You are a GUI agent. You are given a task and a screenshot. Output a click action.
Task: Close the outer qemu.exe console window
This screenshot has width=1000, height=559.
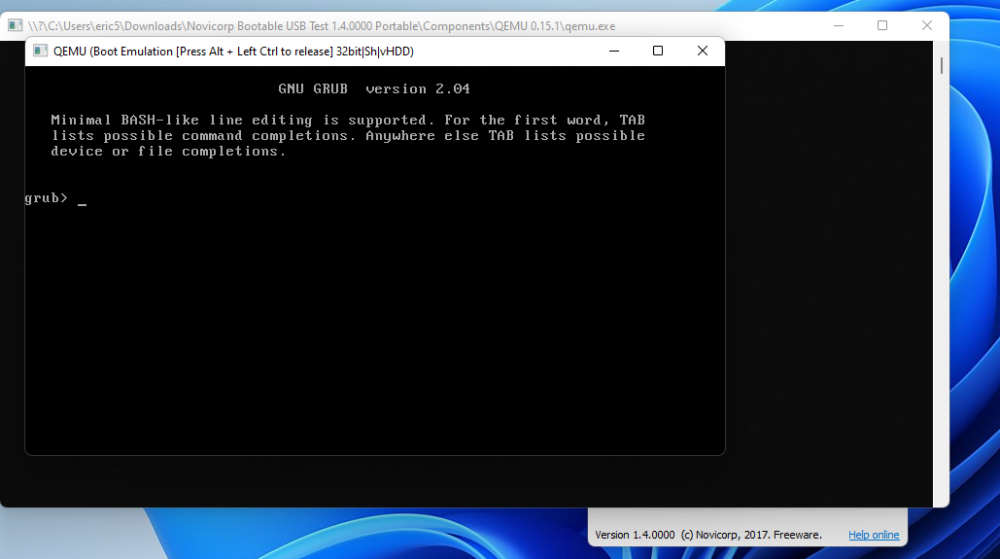click(x=927, y=25)
